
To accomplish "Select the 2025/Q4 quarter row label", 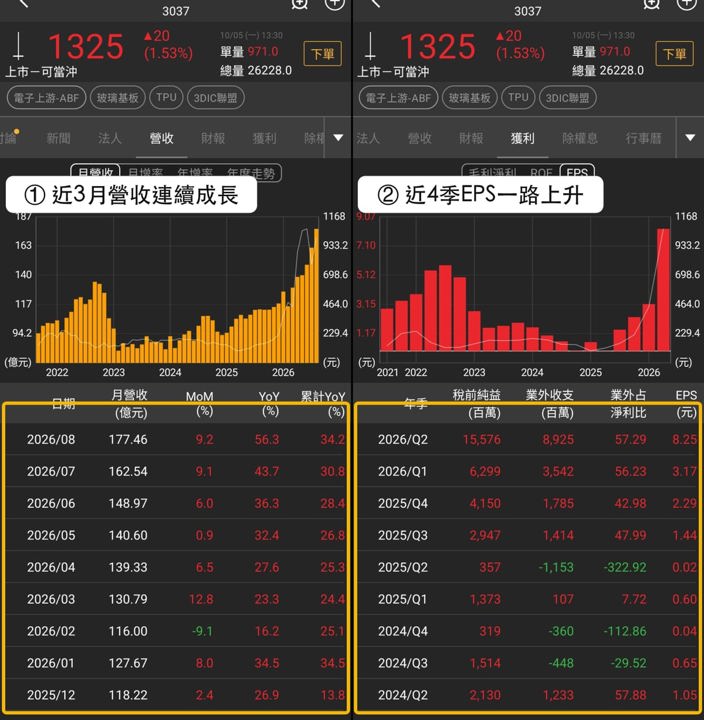I will 403,503.
